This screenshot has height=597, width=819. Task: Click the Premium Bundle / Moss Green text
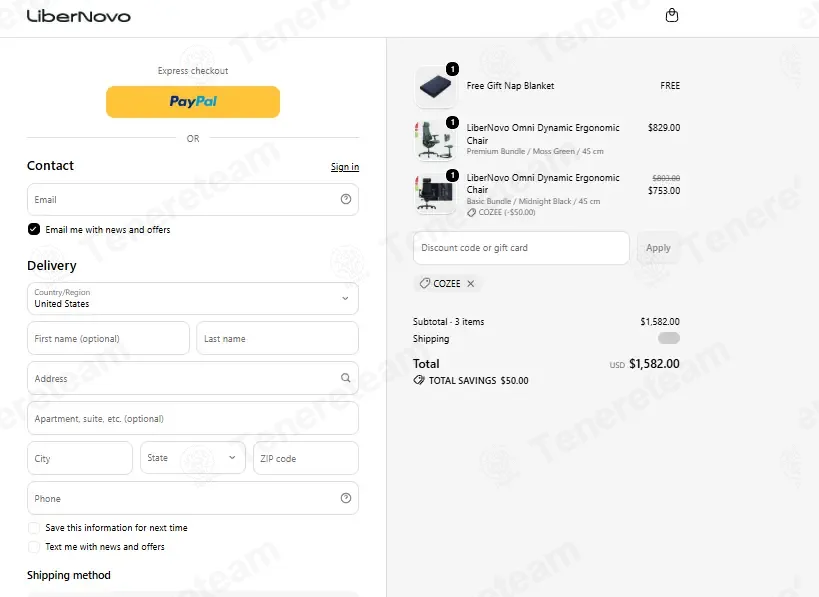535,151
